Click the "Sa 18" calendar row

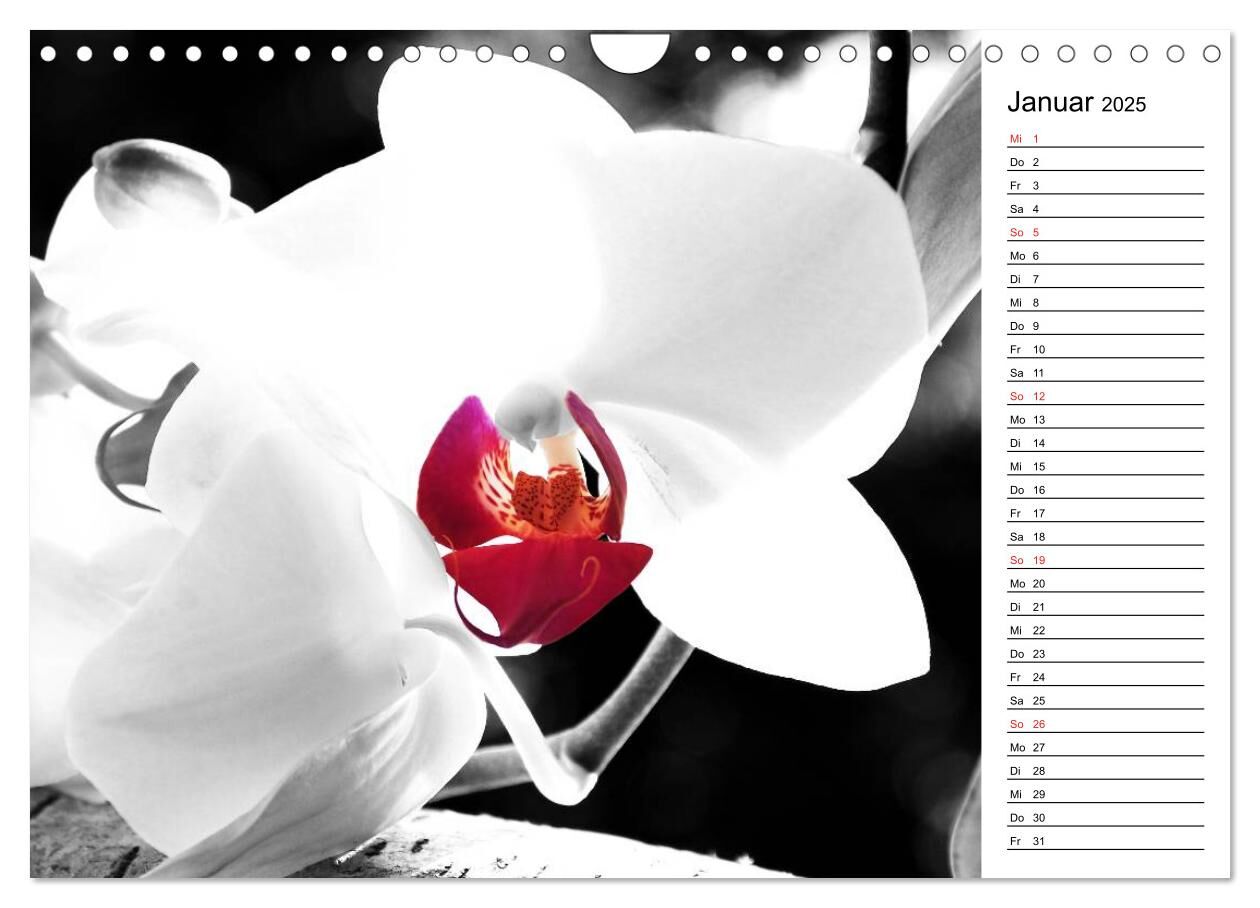coord(1027,537)
